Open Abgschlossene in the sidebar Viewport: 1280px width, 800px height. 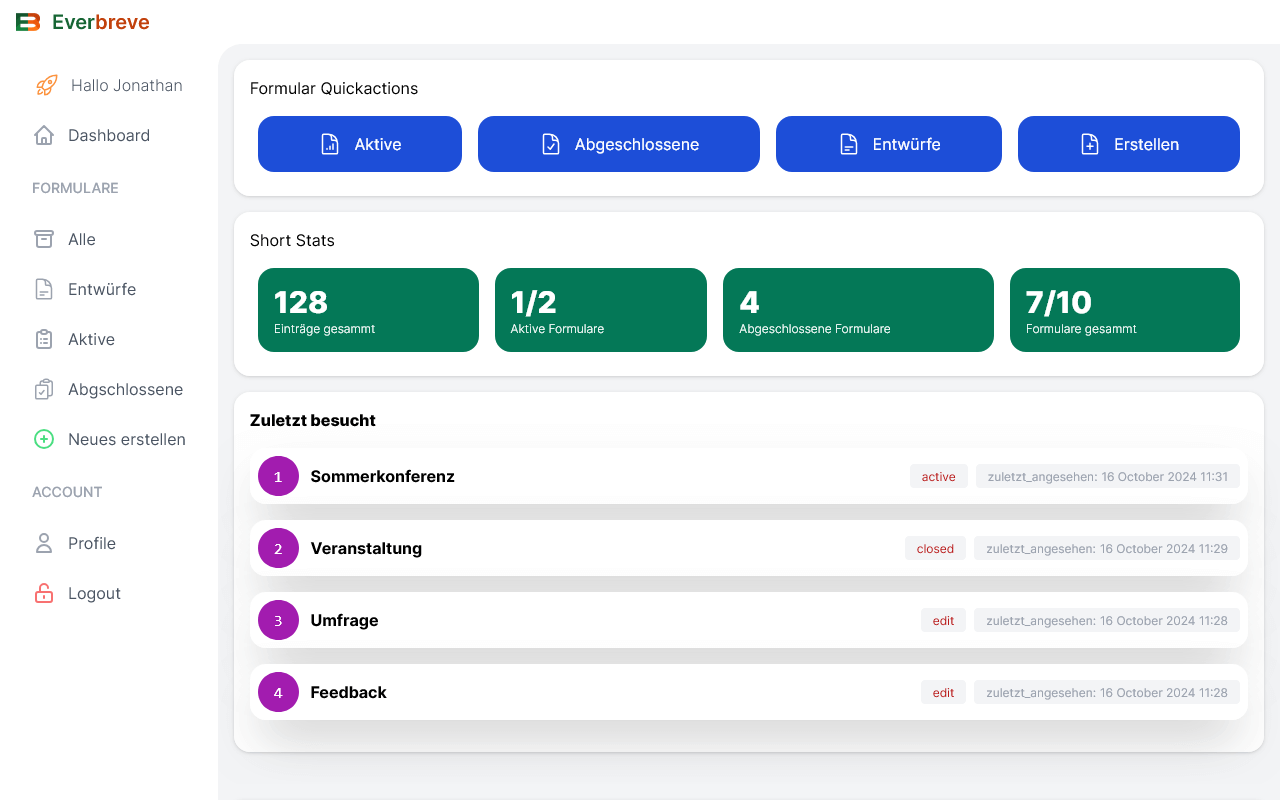[109, 389]
